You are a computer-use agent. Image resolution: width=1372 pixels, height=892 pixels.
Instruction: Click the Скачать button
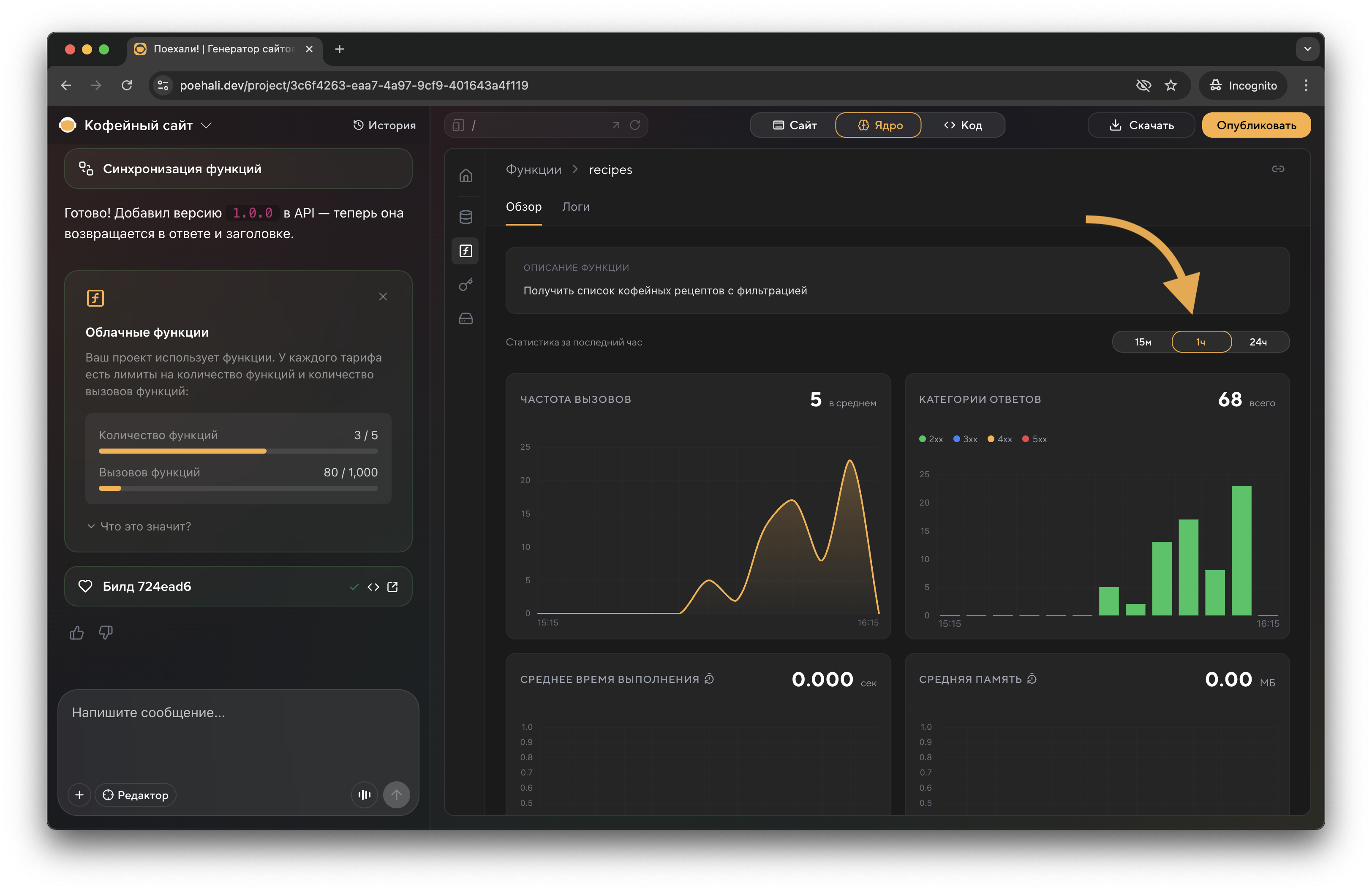(x=1141, y=125)
